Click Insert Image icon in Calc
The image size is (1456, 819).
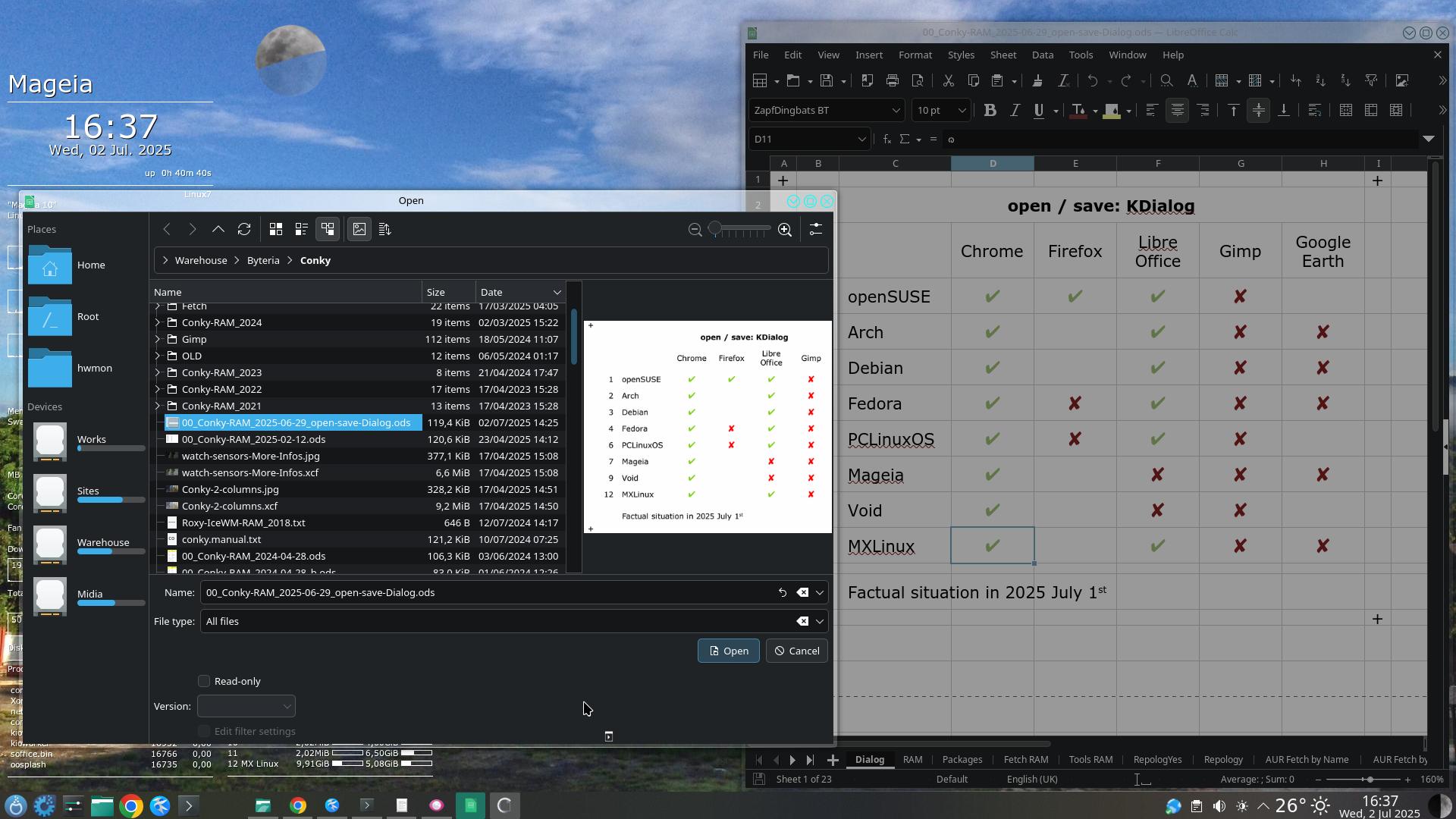1402,80
